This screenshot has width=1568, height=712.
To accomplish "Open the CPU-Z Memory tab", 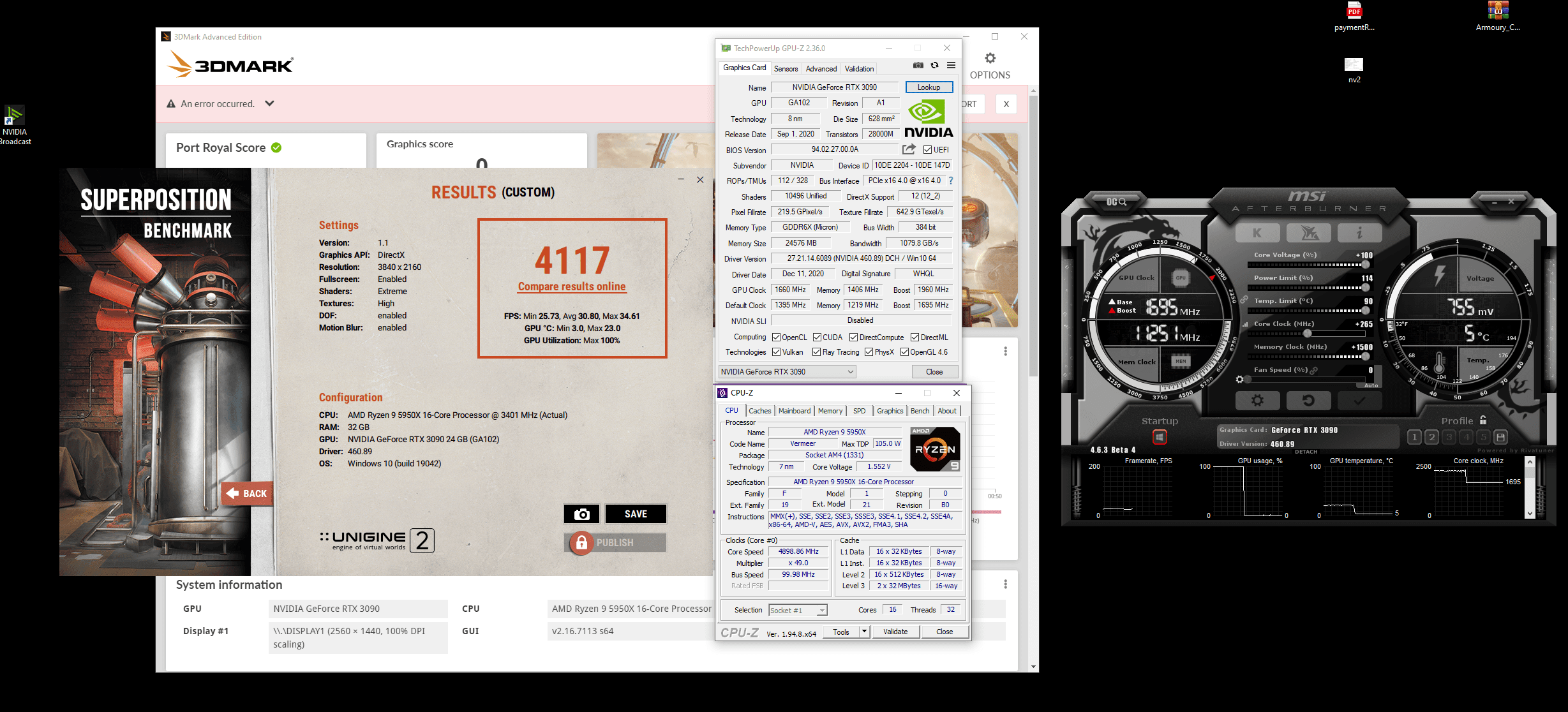I will click(830, 411).
